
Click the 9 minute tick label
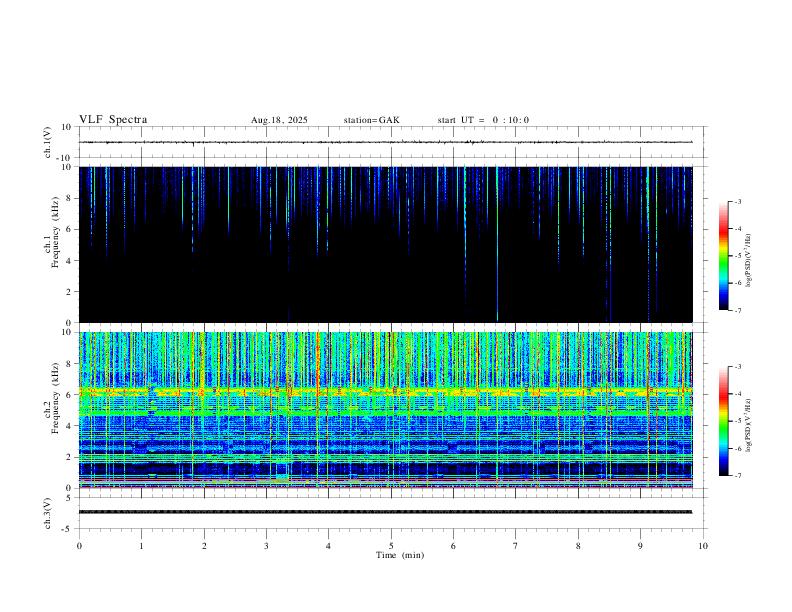[641, 546]
